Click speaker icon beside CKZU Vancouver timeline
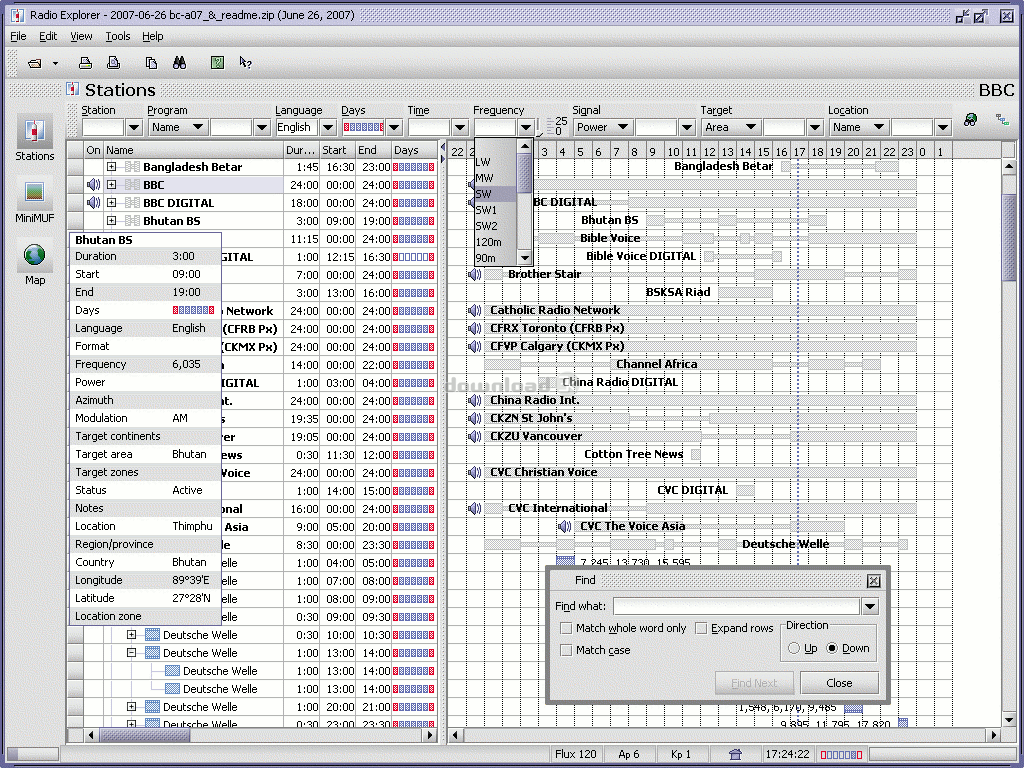The image size is (1024, 768). [x=475, y=436]
